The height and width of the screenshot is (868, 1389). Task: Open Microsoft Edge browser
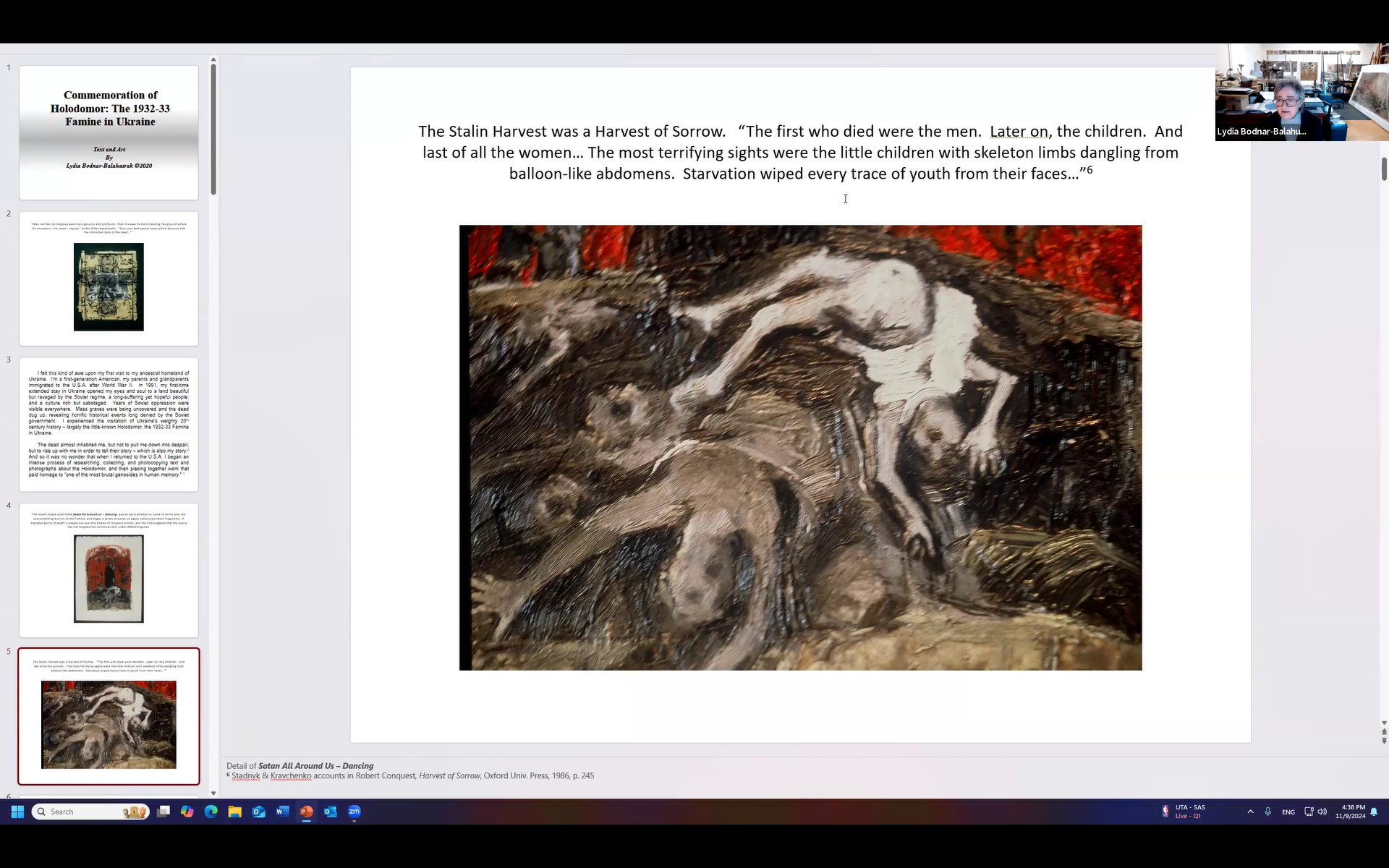[211, 812]
